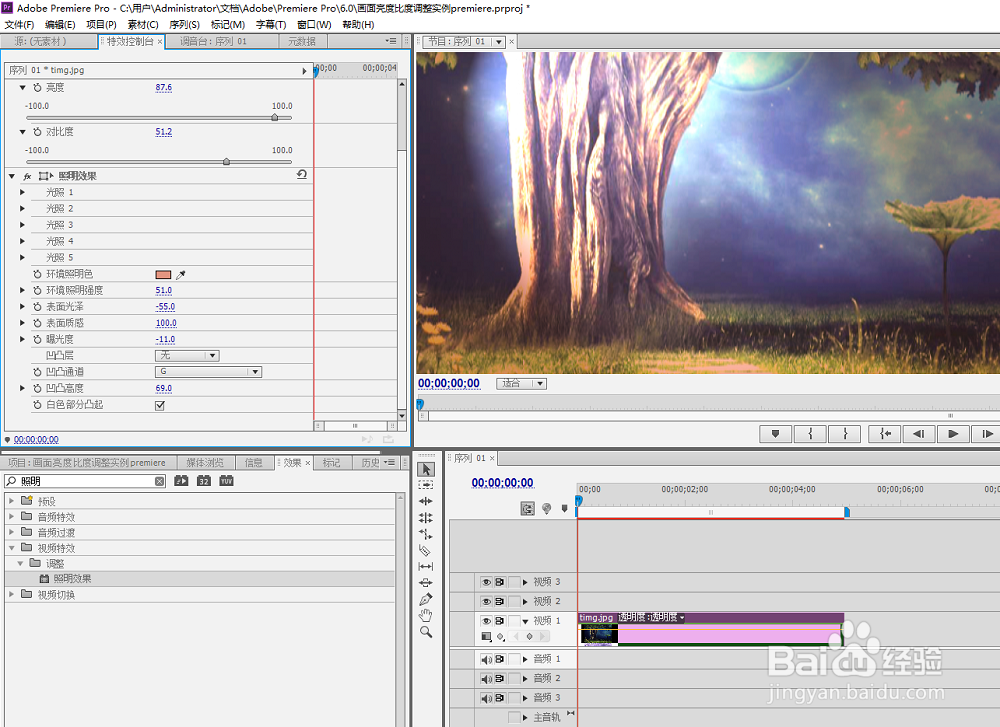Collapse the 照明效果 effect group

pyautogui.click(x=11, y=176)
